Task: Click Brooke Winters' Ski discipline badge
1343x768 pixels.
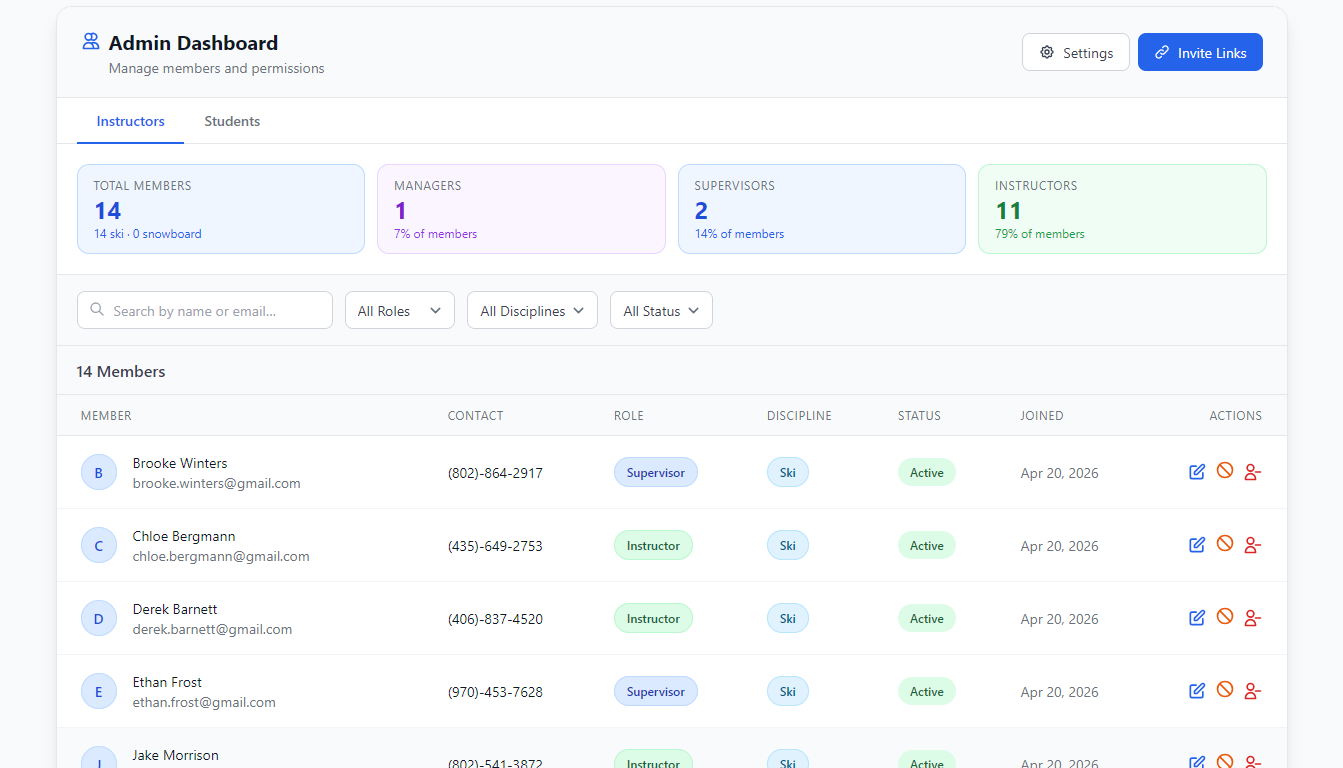Action: [x=788, y=472]
